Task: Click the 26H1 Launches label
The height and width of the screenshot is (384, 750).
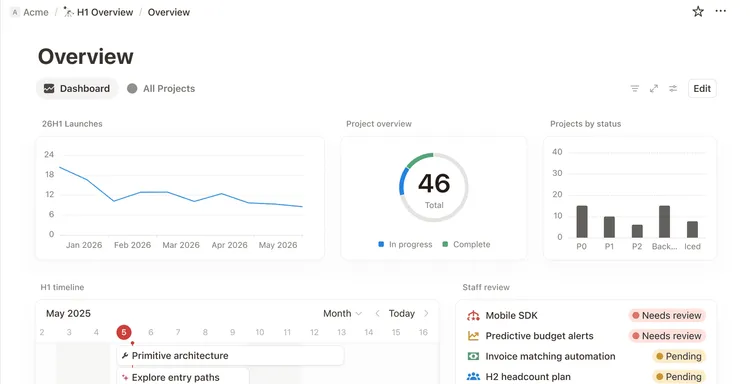Action: click(x=72, y=124)
